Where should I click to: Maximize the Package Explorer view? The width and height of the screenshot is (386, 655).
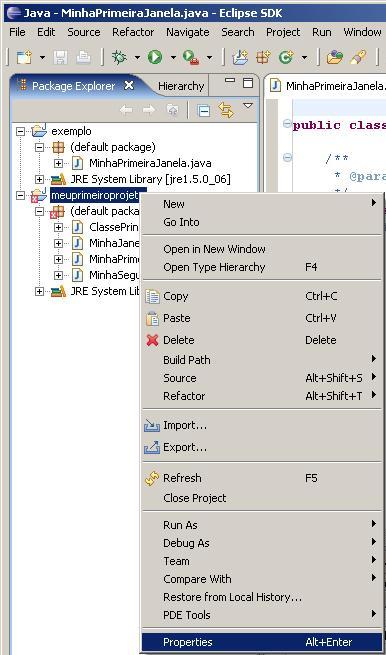click(x=248, y=83)
